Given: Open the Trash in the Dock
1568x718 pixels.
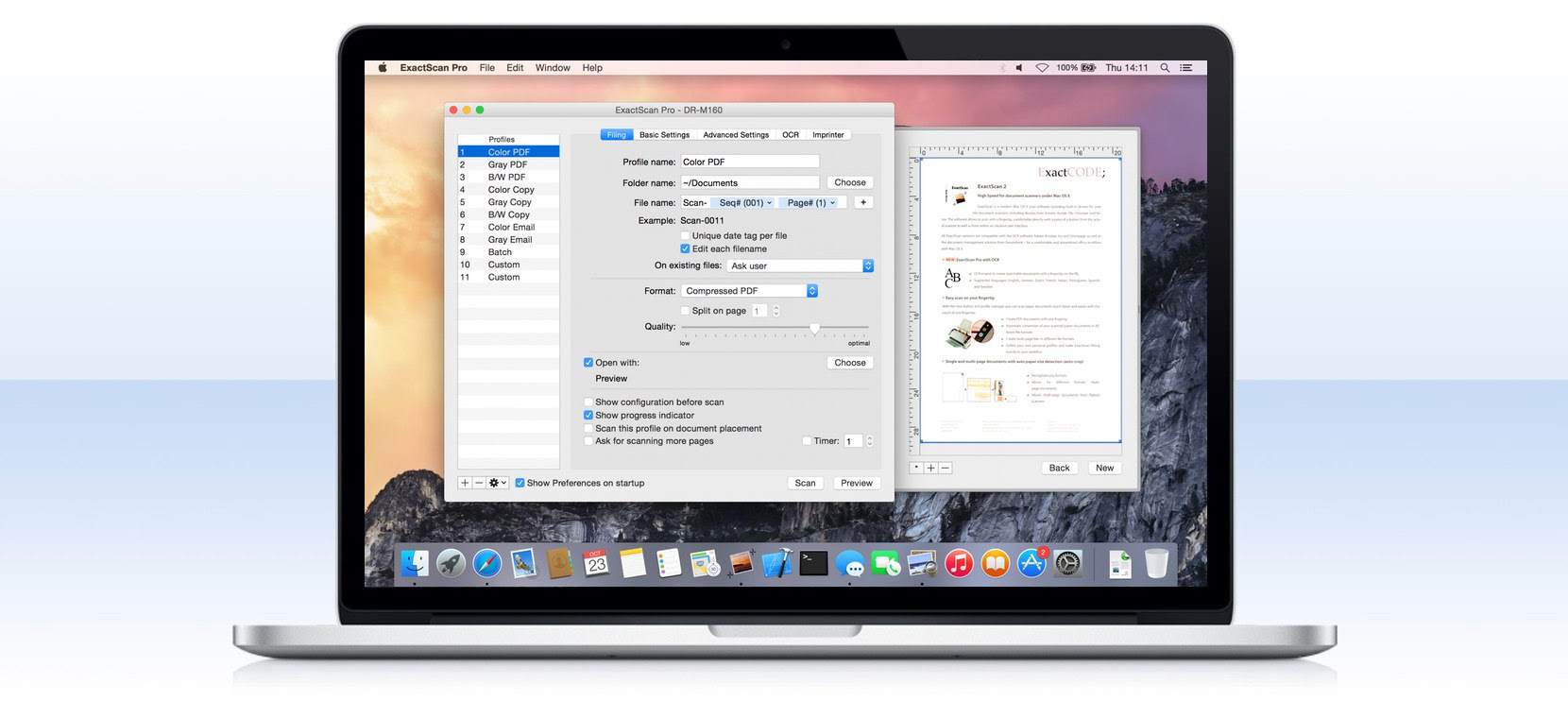Looking at the screenshot, I should point(1156,564).
